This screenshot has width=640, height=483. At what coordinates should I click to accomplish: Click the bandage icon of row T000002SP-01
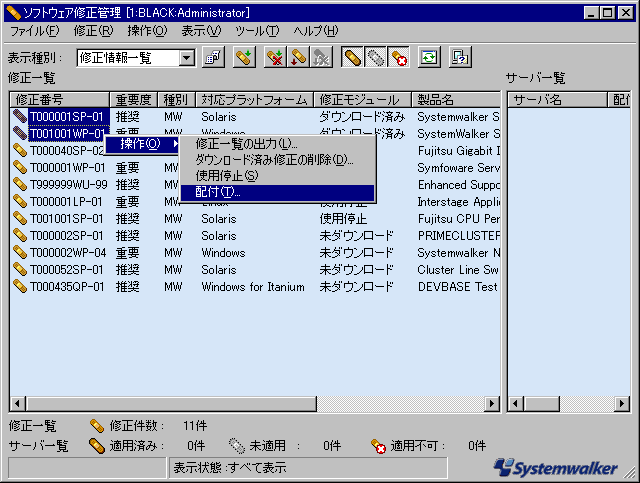coord(20,236)
